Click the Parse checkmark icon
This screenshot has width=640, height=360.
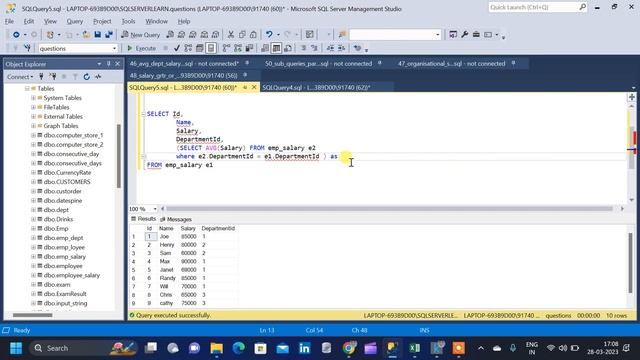click(176, 48)
